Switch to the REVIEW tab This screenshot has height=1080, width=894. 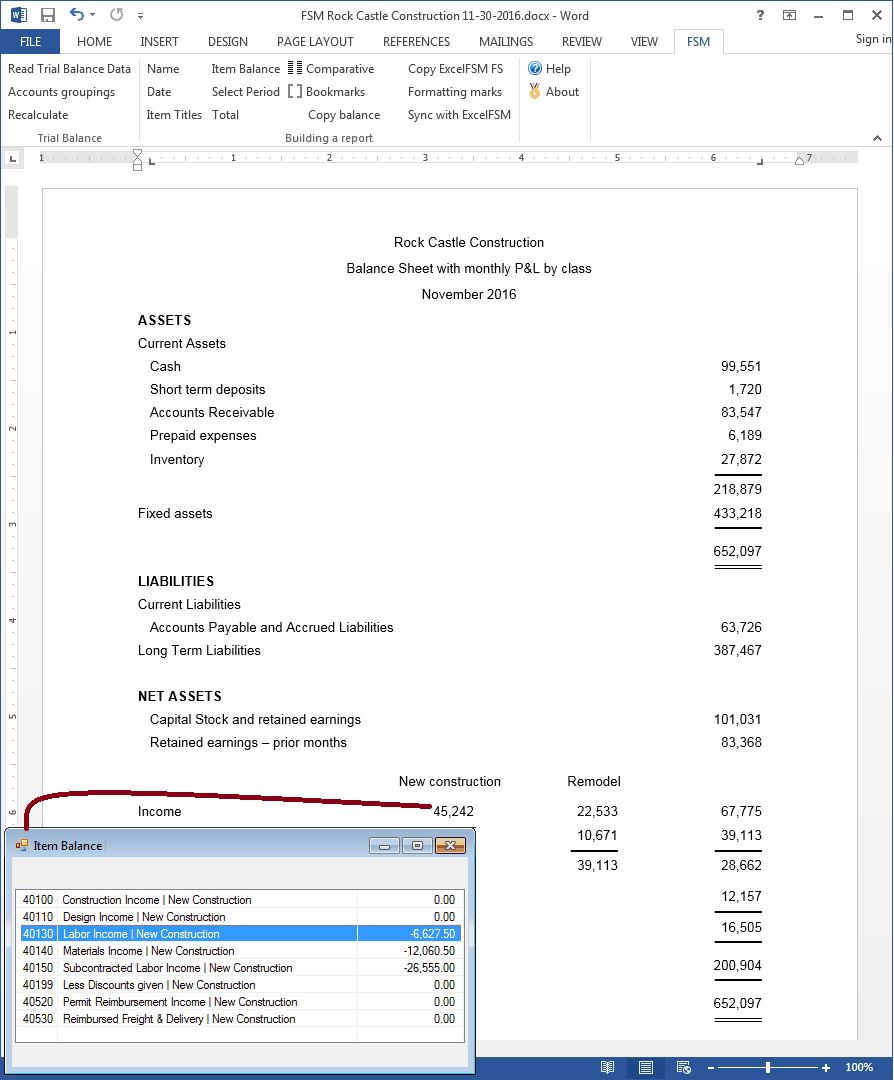(x=581, y=41)
